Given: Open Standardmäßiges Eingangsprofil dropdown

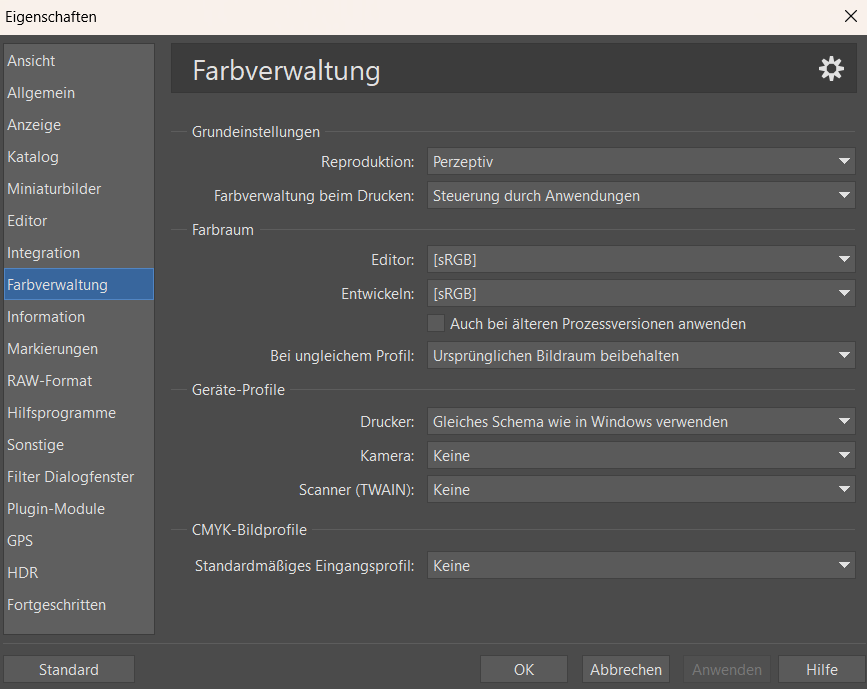Looking at the screenshot, I should pos(641,565).
